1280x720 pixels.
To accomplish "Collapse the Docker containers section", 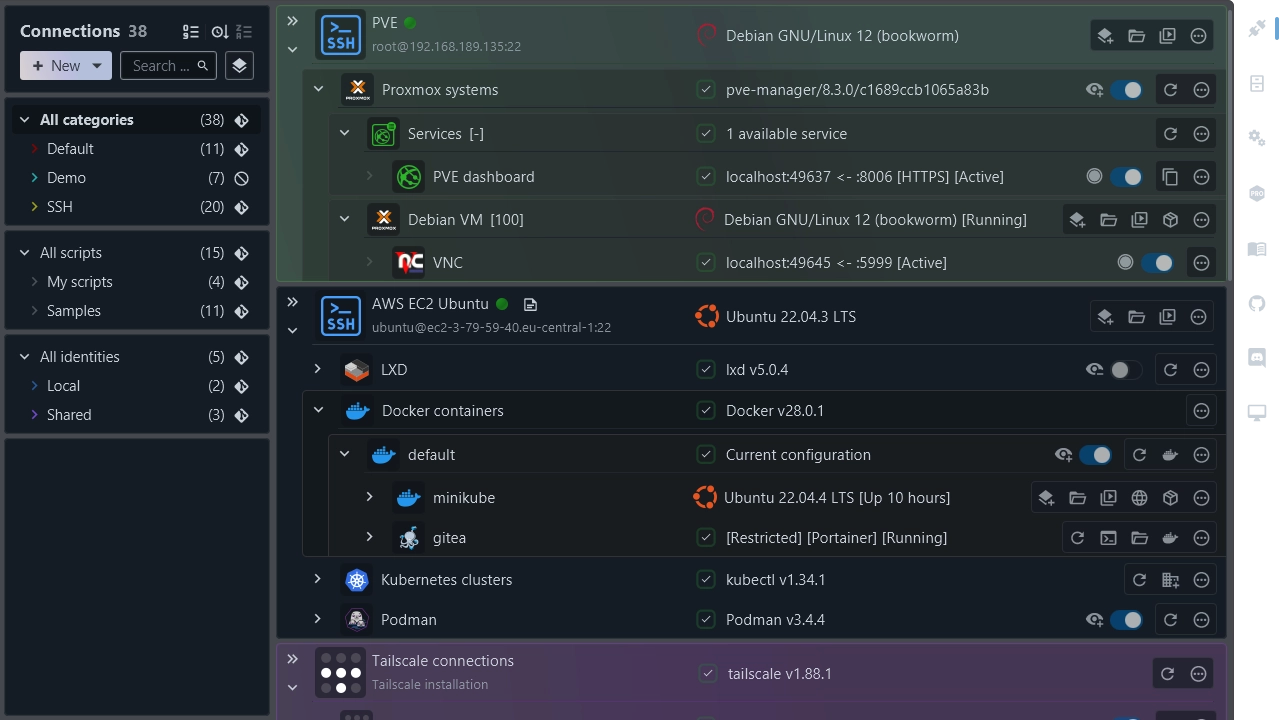I will pos(318,410).
